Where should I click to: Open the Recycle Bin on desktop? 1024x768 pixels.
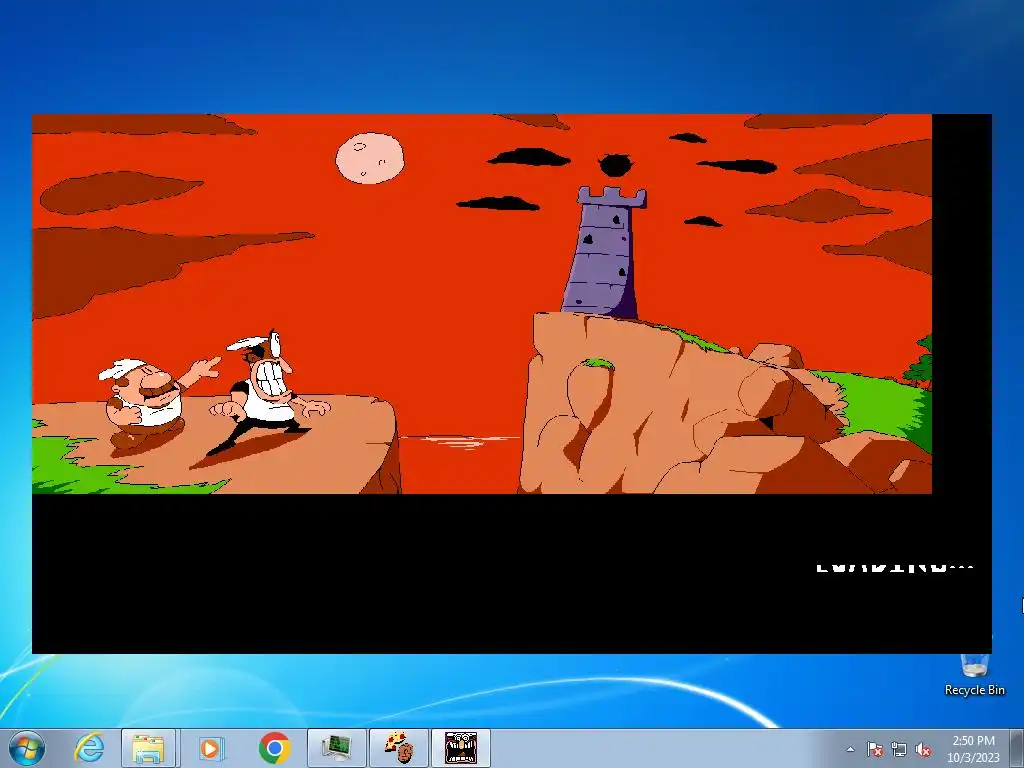pos(974,675)
